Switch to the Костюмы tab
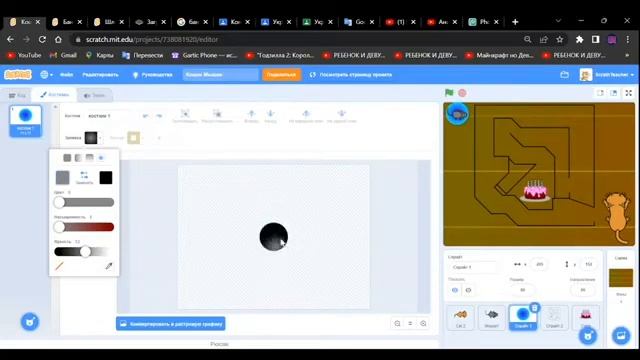The width and height of the screenshot is (640, 360). pos(54,95)
